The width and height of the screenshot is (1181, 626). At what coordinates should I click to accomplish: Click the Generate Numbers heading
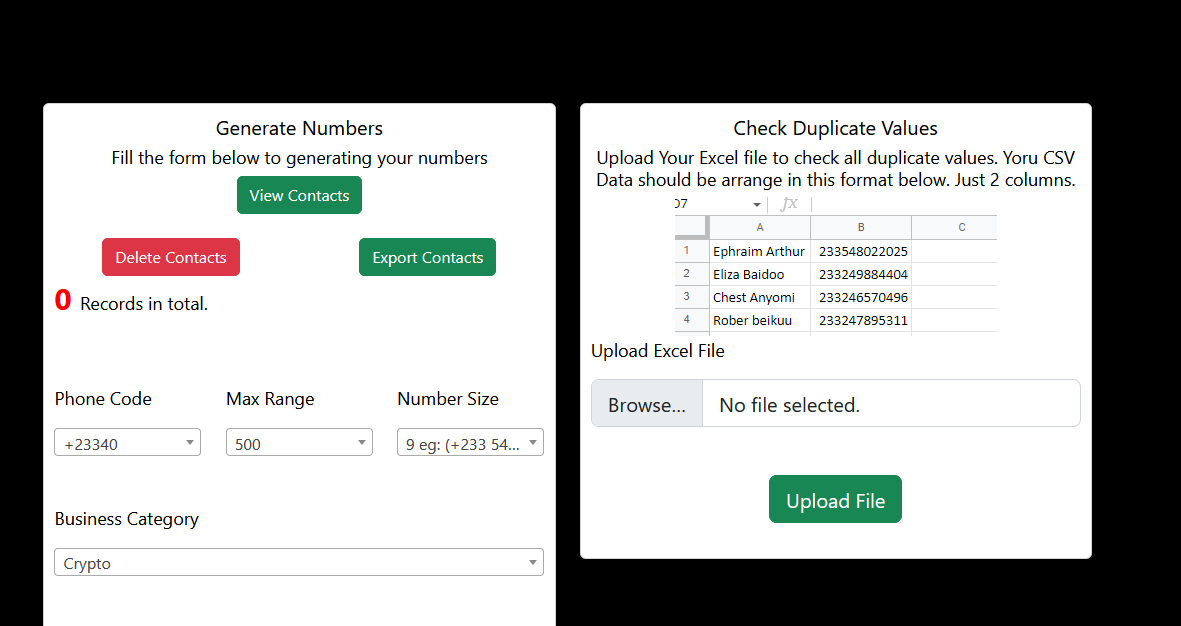point(299,128)
